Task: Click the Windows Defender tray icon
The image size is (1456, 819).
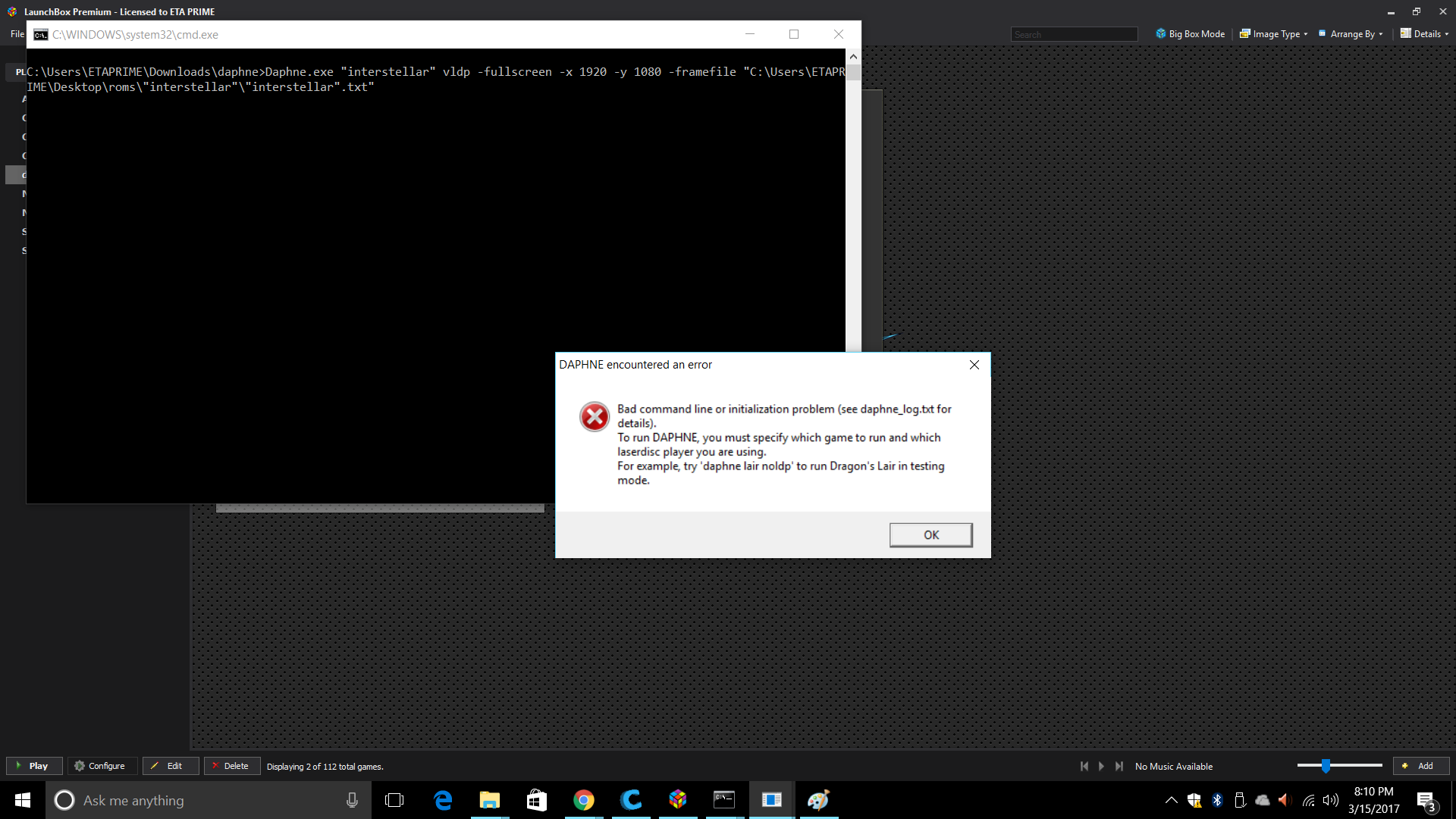Action: (1194, 800)
